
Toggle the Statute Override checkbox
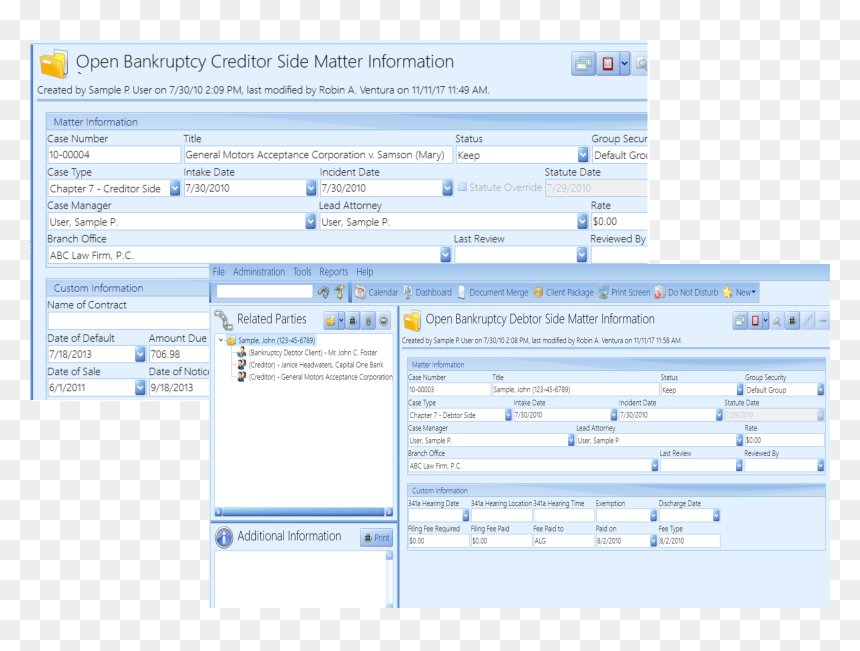[x=462, y=187]
